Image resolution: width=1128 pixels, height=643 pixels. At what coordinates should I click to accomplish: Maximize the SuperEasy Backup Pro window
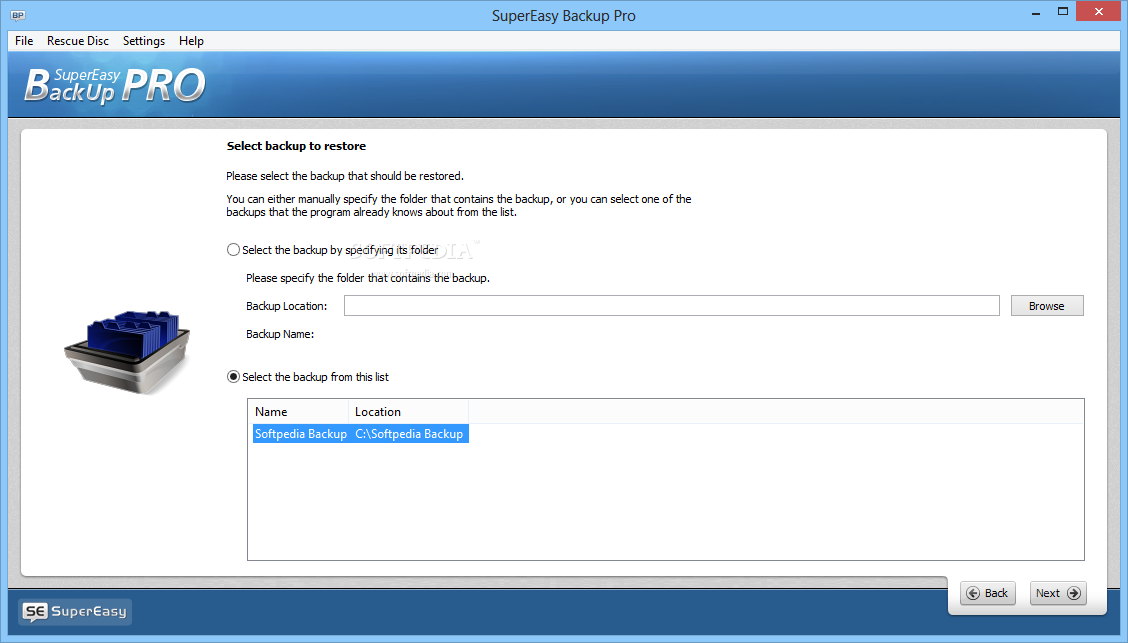click(x=1063, y=12)
